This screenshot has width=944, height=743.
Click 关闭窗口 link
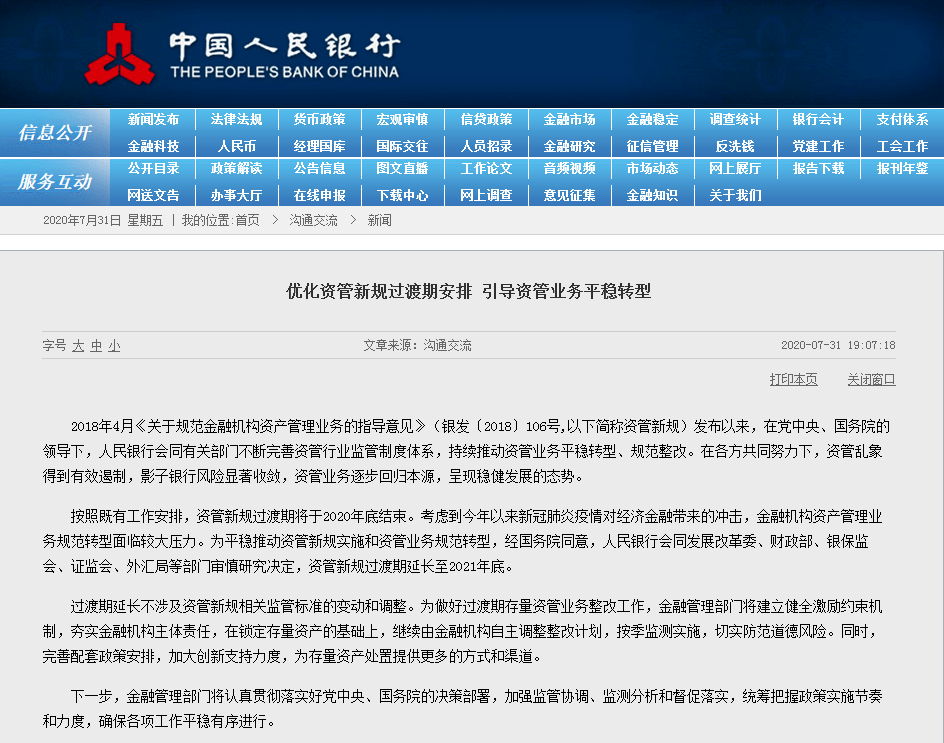coord(871,379)
